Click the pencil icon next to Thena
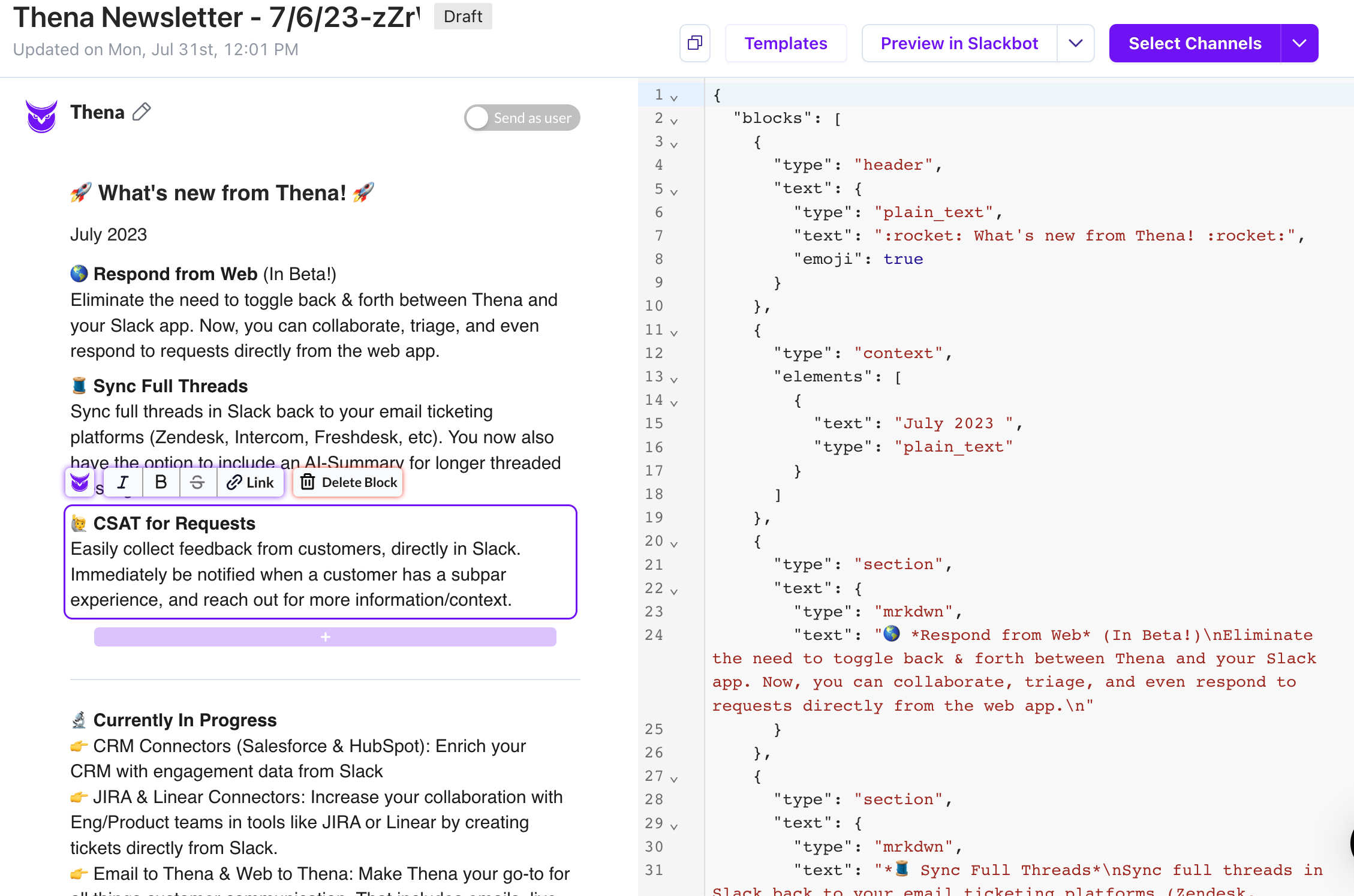Viewport: 1354px width, 896px height. coord(142,112)
